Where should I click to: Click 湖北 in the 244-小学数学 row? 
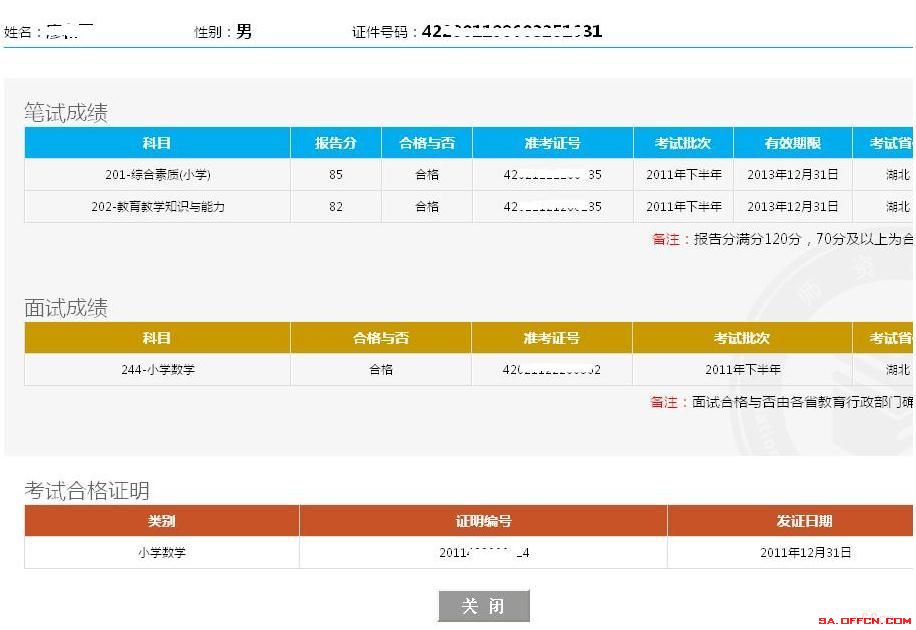tap(898, 369)
